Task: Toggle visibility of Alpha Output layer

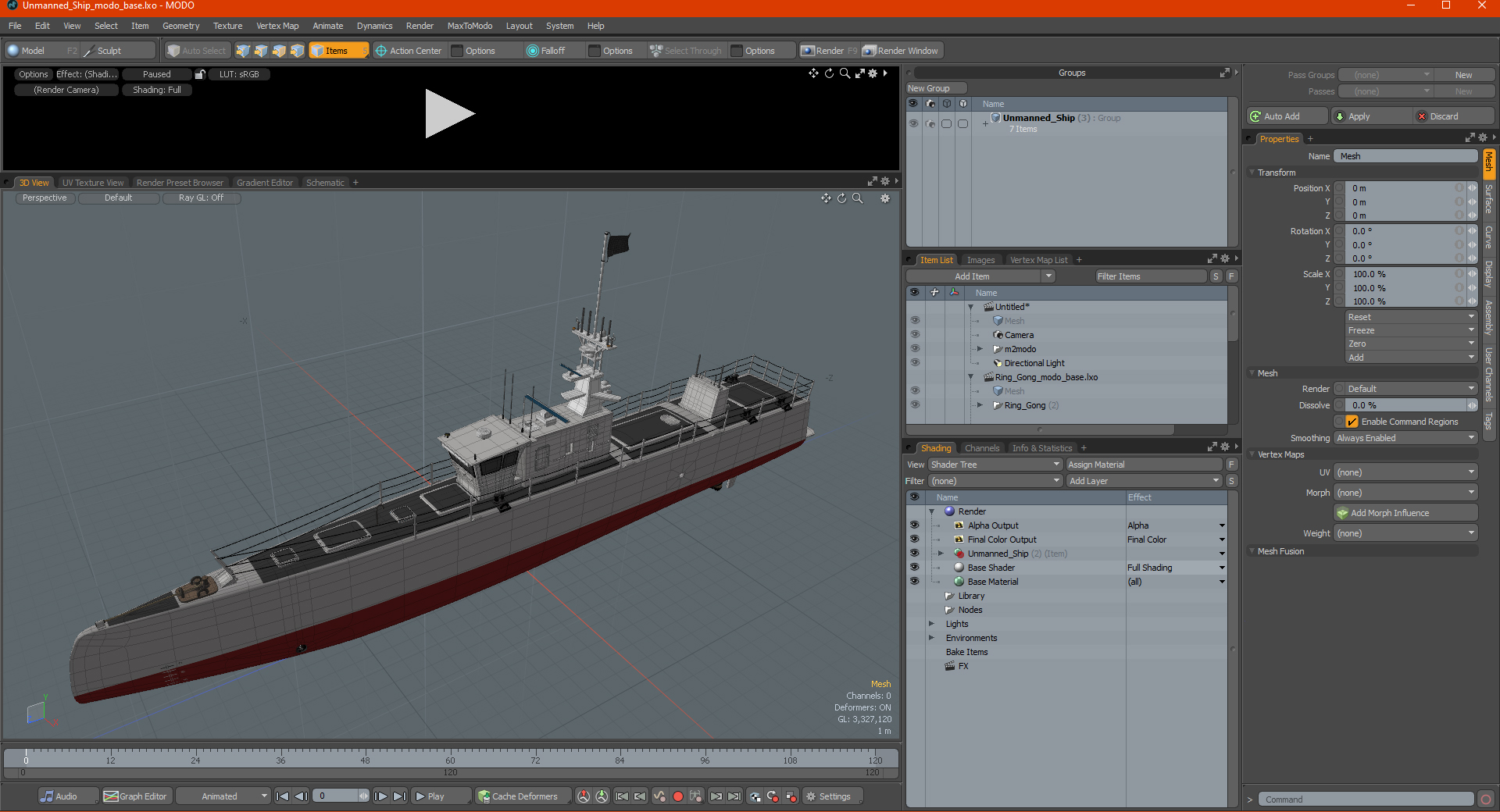Action: 914,525
